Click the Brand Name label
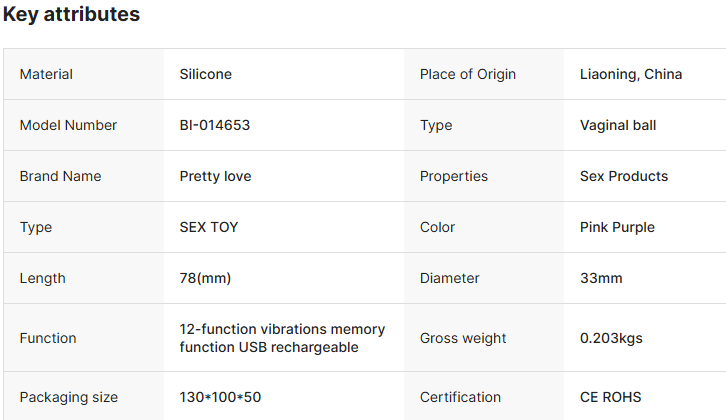Viewport: 726px width, 420px height. click(60, 176)
